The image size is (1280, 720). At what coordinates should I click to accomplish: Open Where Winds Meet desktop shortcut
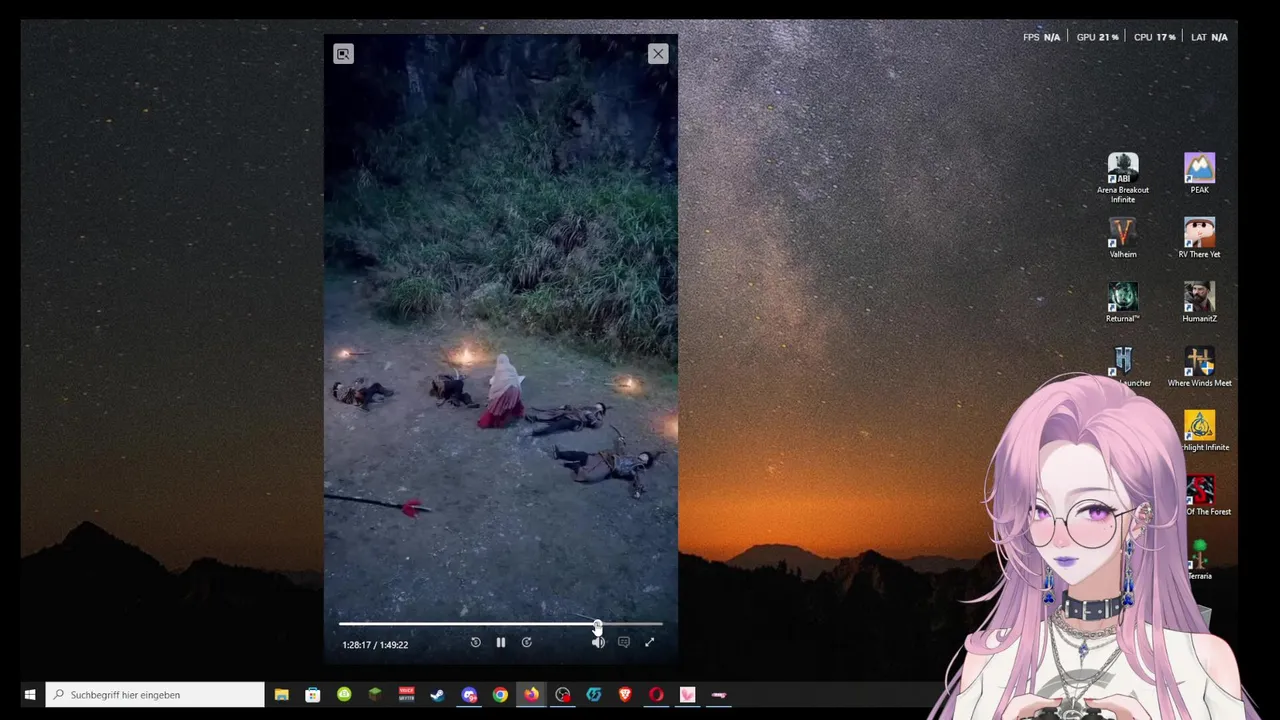[x=1199, y=367]
